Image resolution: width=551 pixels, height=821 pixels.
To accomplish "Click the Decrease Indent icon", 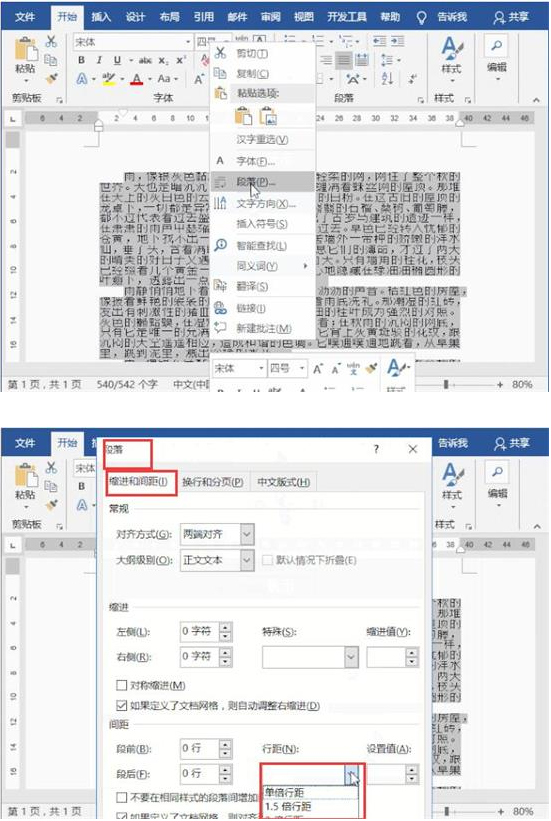I will [x=379, y=41].
